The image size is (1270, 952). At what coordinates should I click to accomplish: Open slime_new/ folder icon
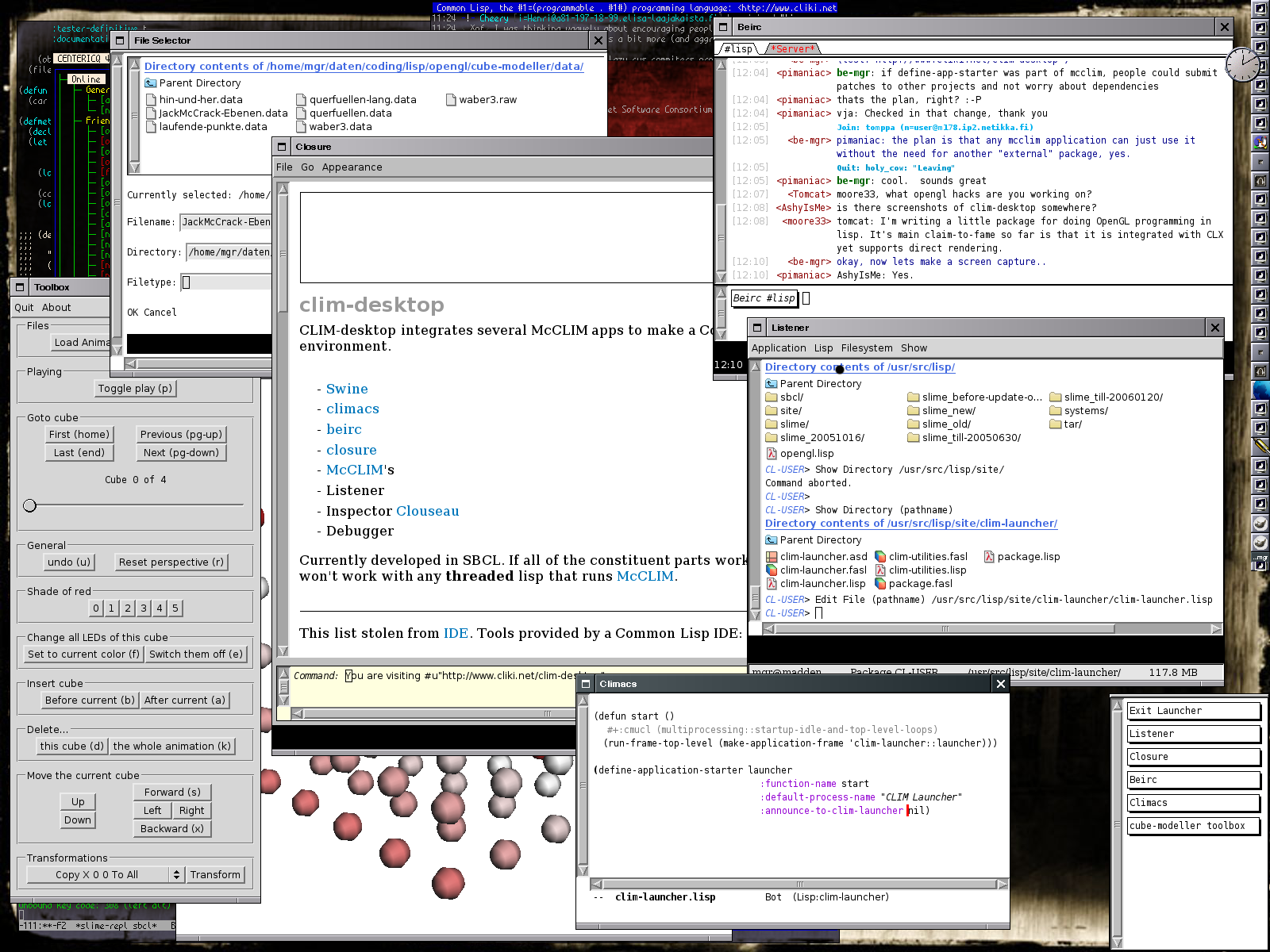pos(914,411)
